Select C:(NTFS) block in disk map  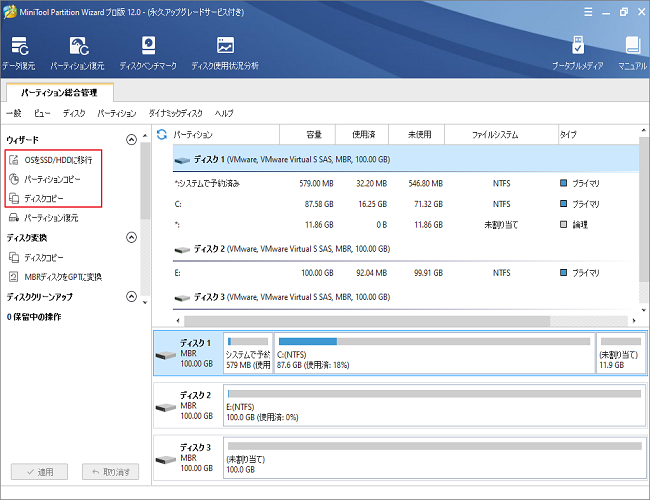coord(434,353)
